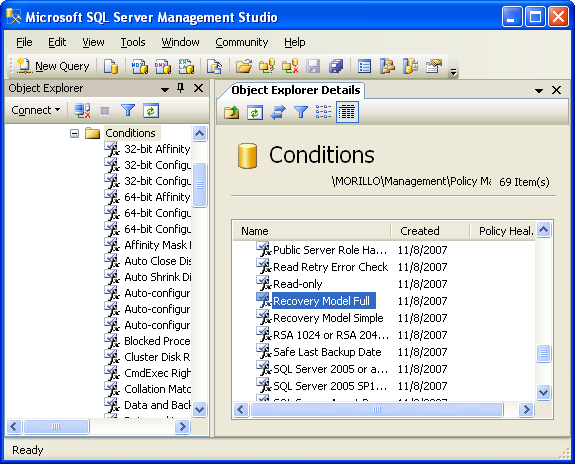Open the Help menu
Image resolution: width=575 pixels, height=464 pixels.
295,42
